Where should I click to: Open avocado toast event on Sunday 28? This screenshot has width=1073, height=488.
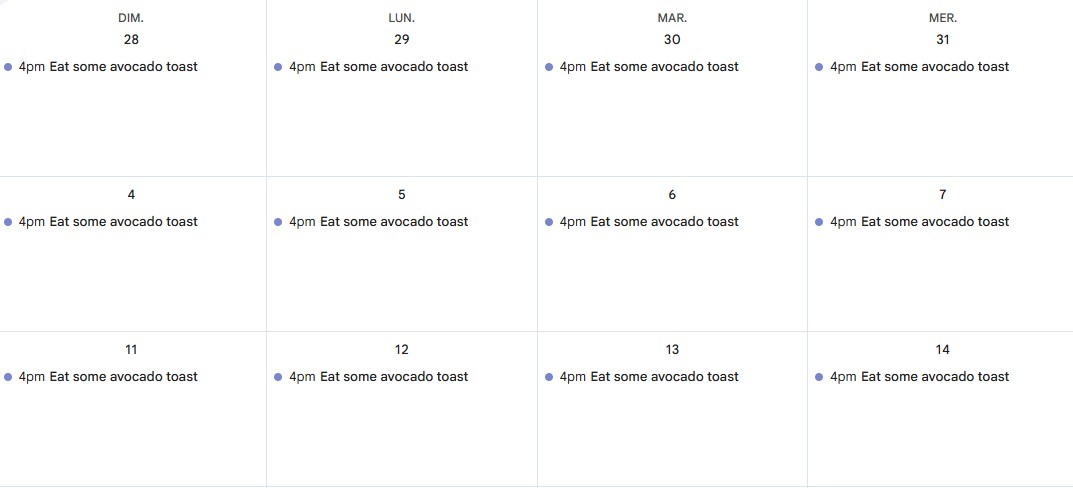108,67
